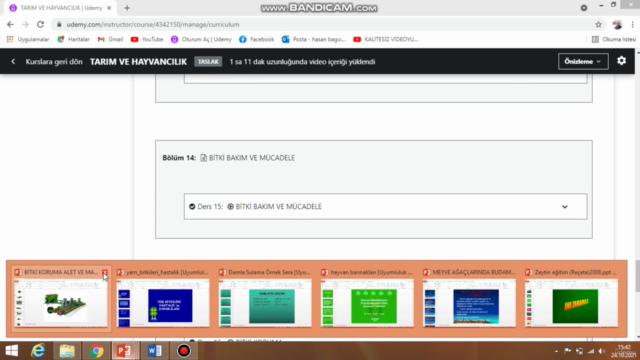Open the Önizleme dropdown button

(583, 62)
